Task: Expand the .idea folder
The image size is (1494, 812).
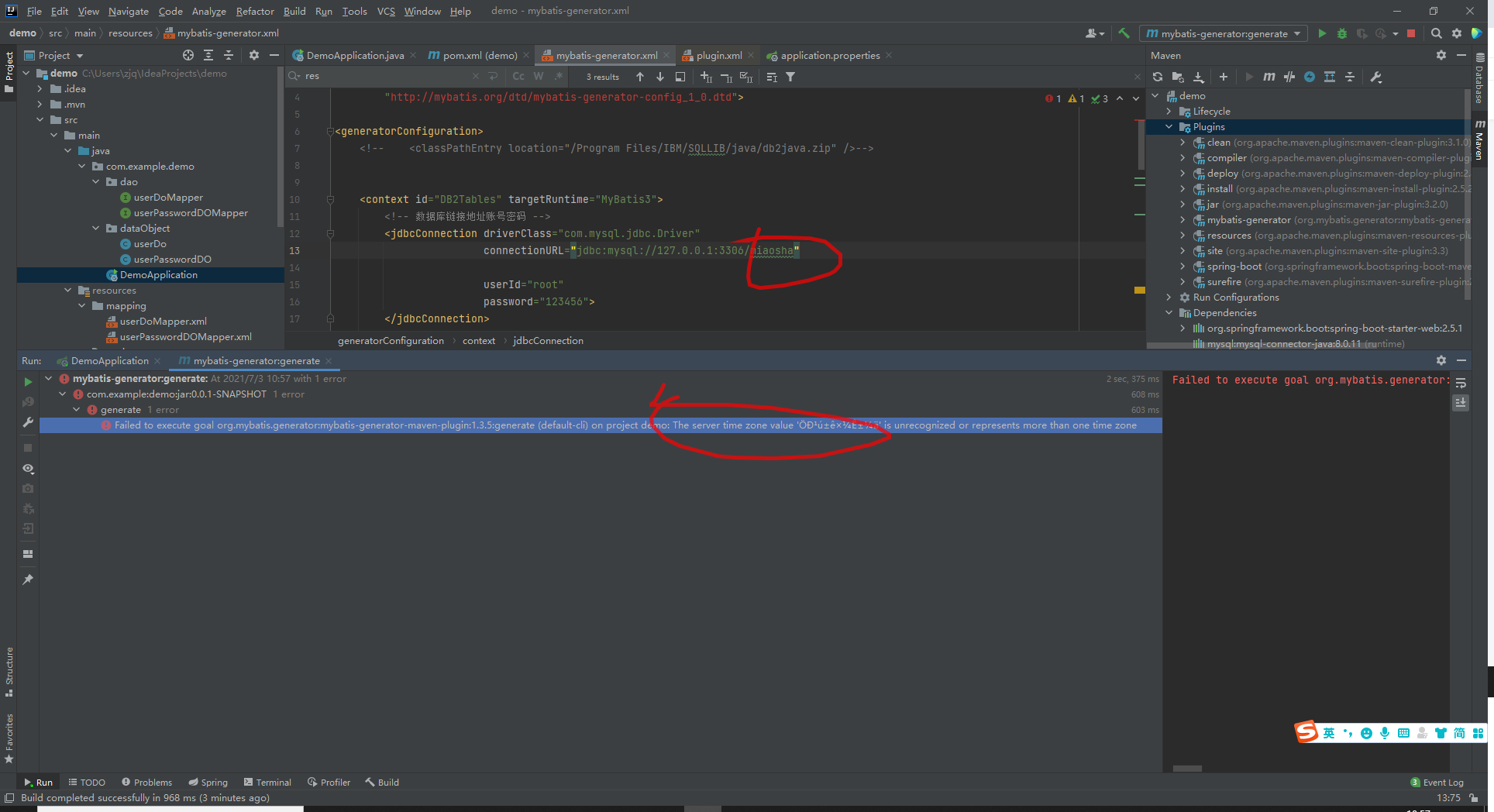Action: pos(40,89)
